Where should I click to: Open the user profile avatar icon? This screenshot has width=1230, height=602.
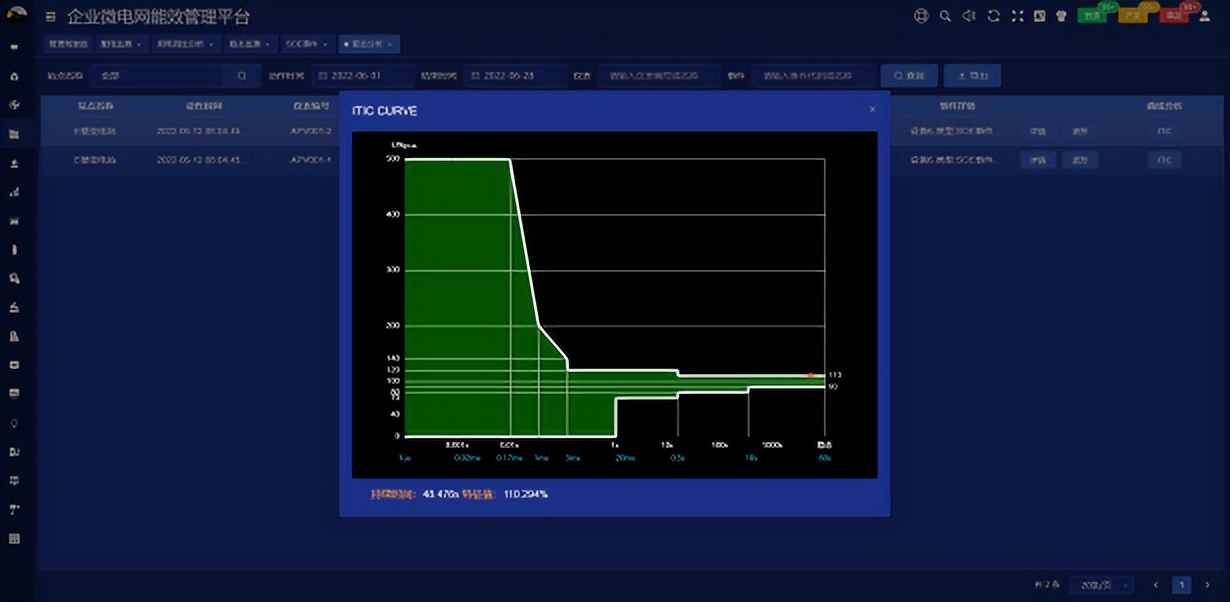pos(1206,16)
